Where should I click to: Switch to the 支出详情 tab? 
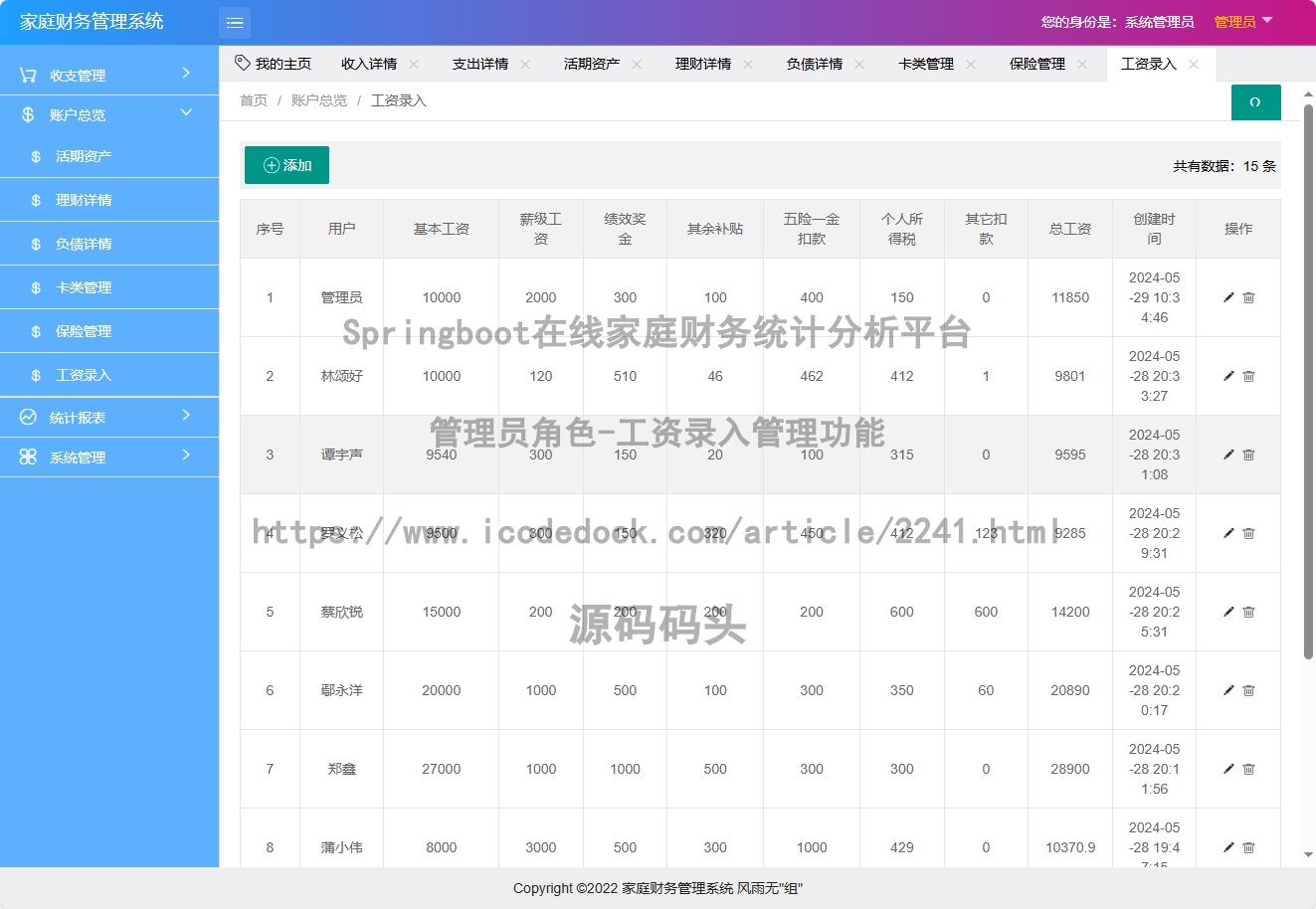click(x=480, y=64)
